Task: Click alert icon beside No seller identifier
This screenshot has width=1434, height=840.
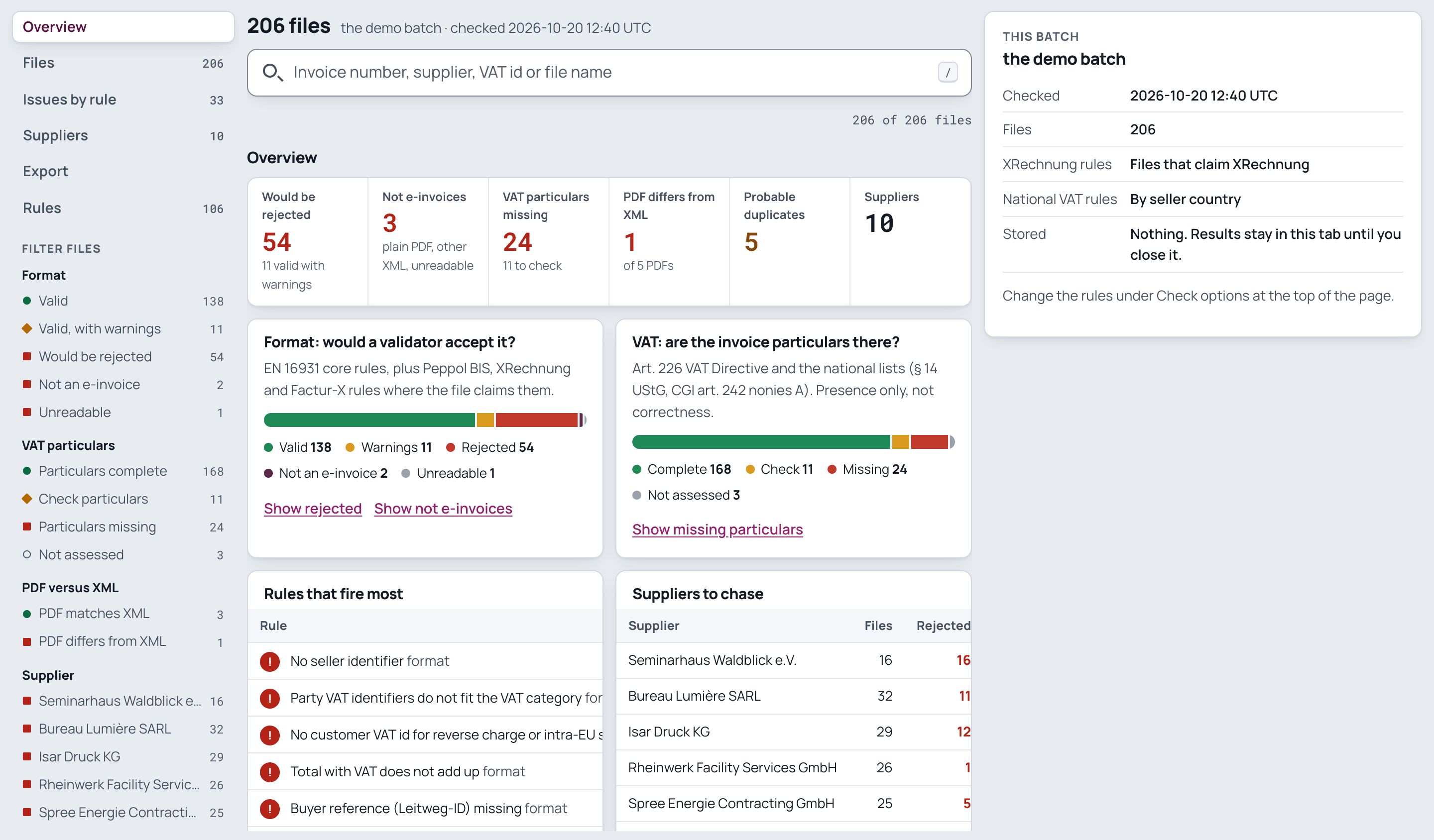Action: point(270,661)
